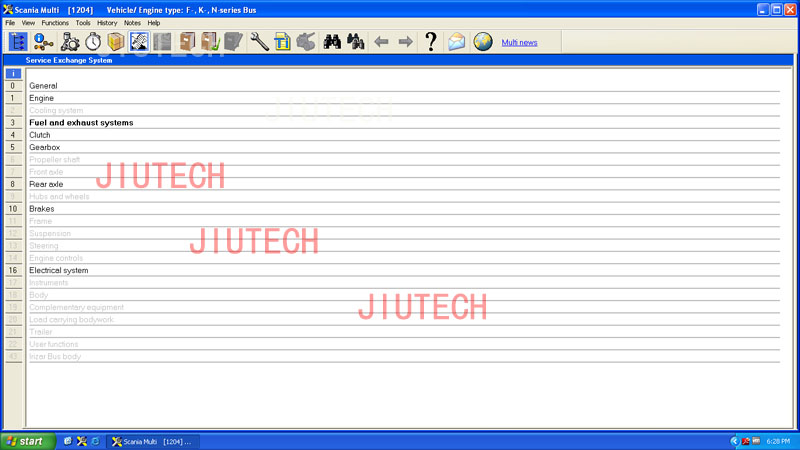Select grayed Cooling system row

click(x=404, y=110)
